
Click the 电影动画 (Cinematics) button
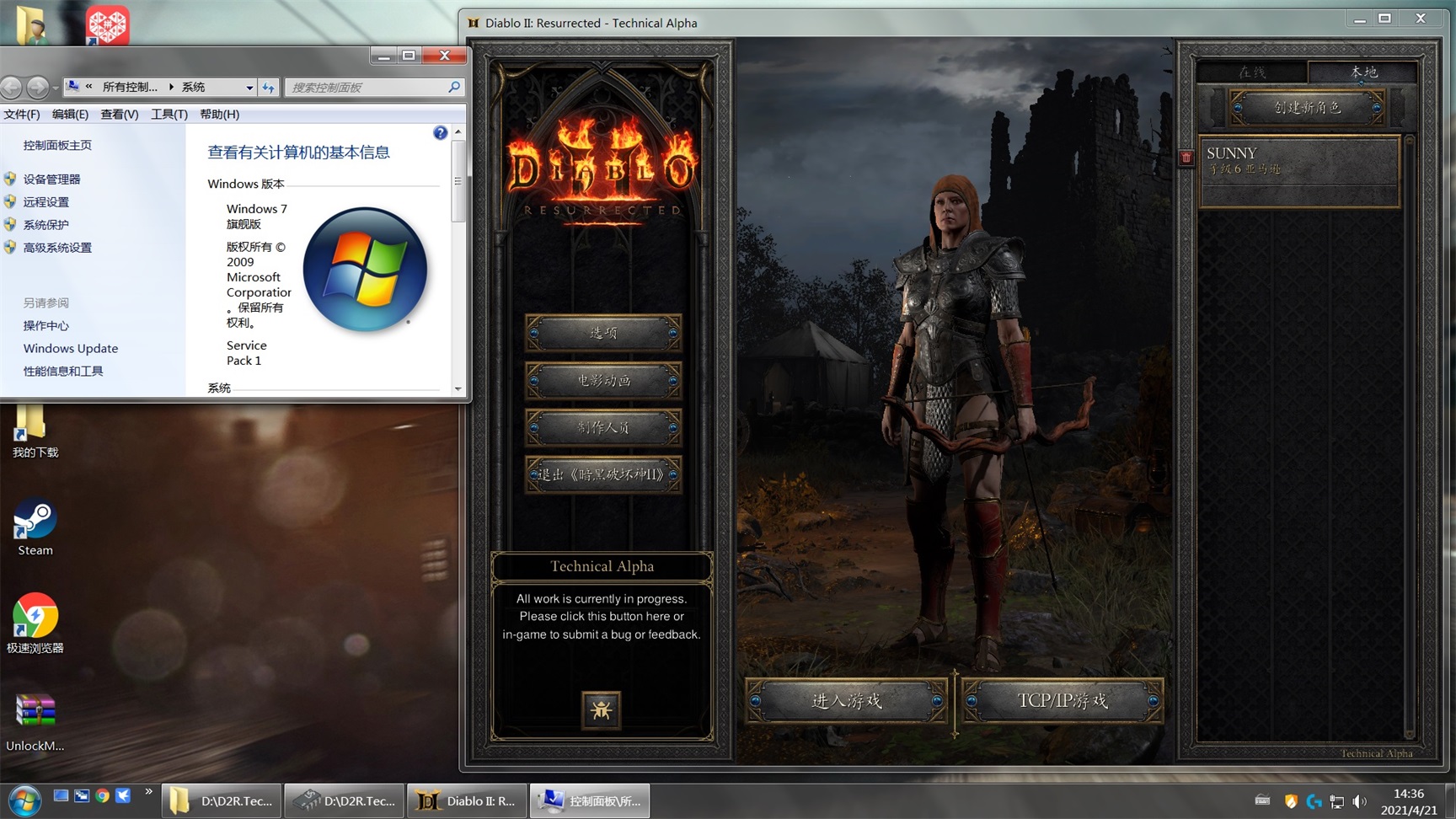[603, 380]
